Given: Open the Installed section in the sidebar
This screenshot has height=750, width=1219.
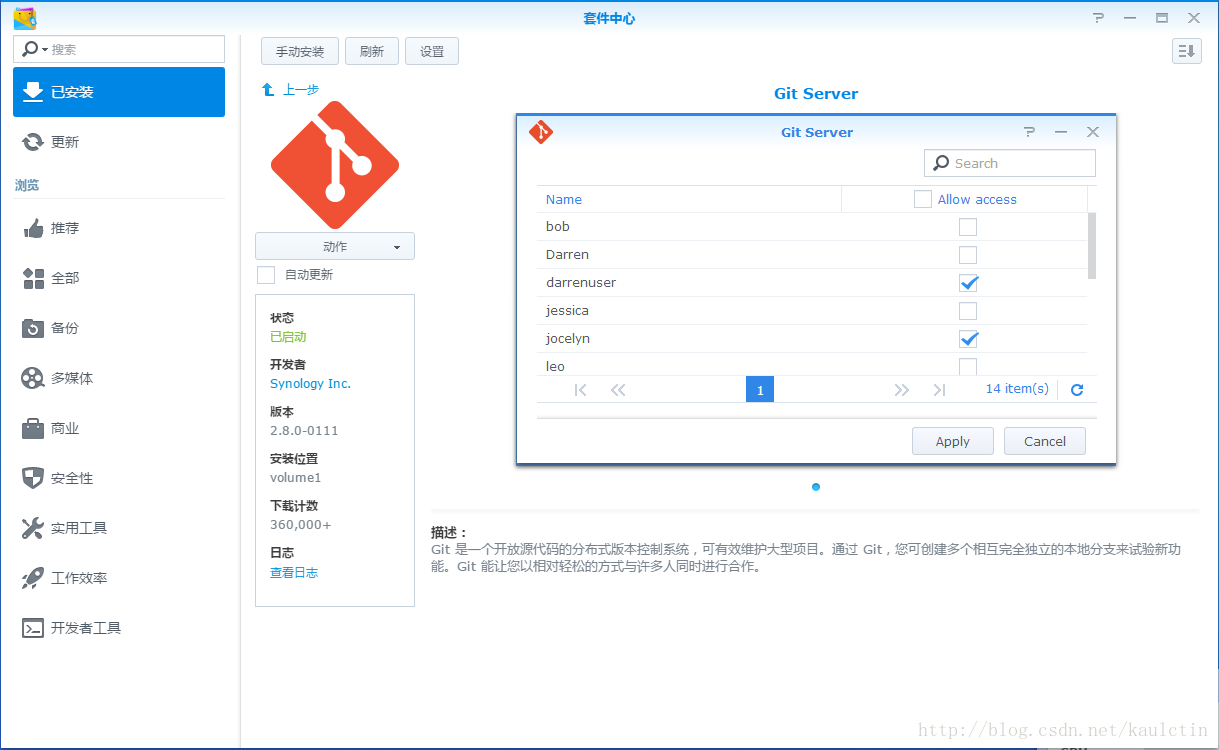Looking at the screenshot, I should pyautogui.click(x=119, y=92).
